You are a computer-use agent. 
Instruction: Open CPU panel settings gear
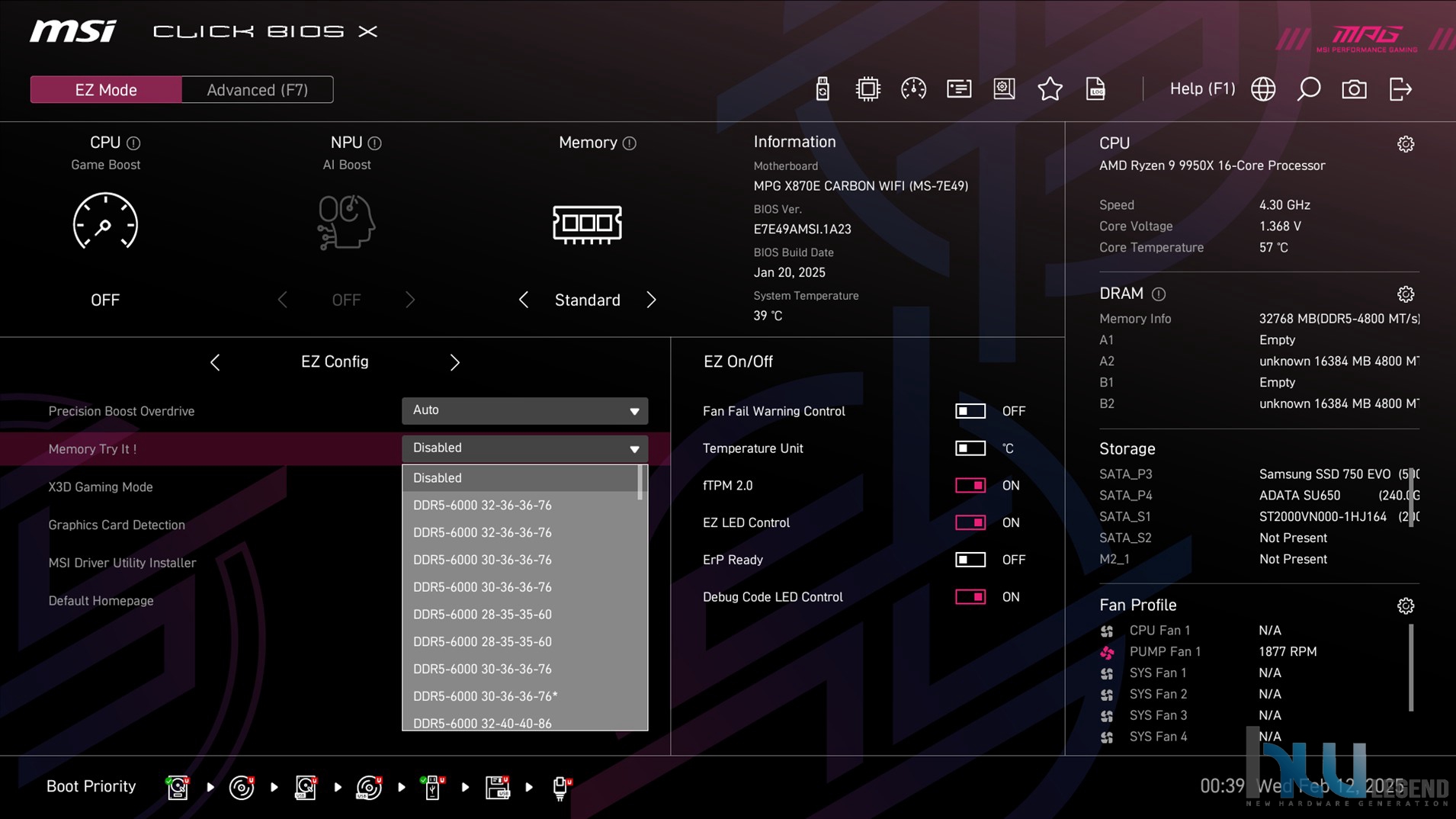[1406, 144]
